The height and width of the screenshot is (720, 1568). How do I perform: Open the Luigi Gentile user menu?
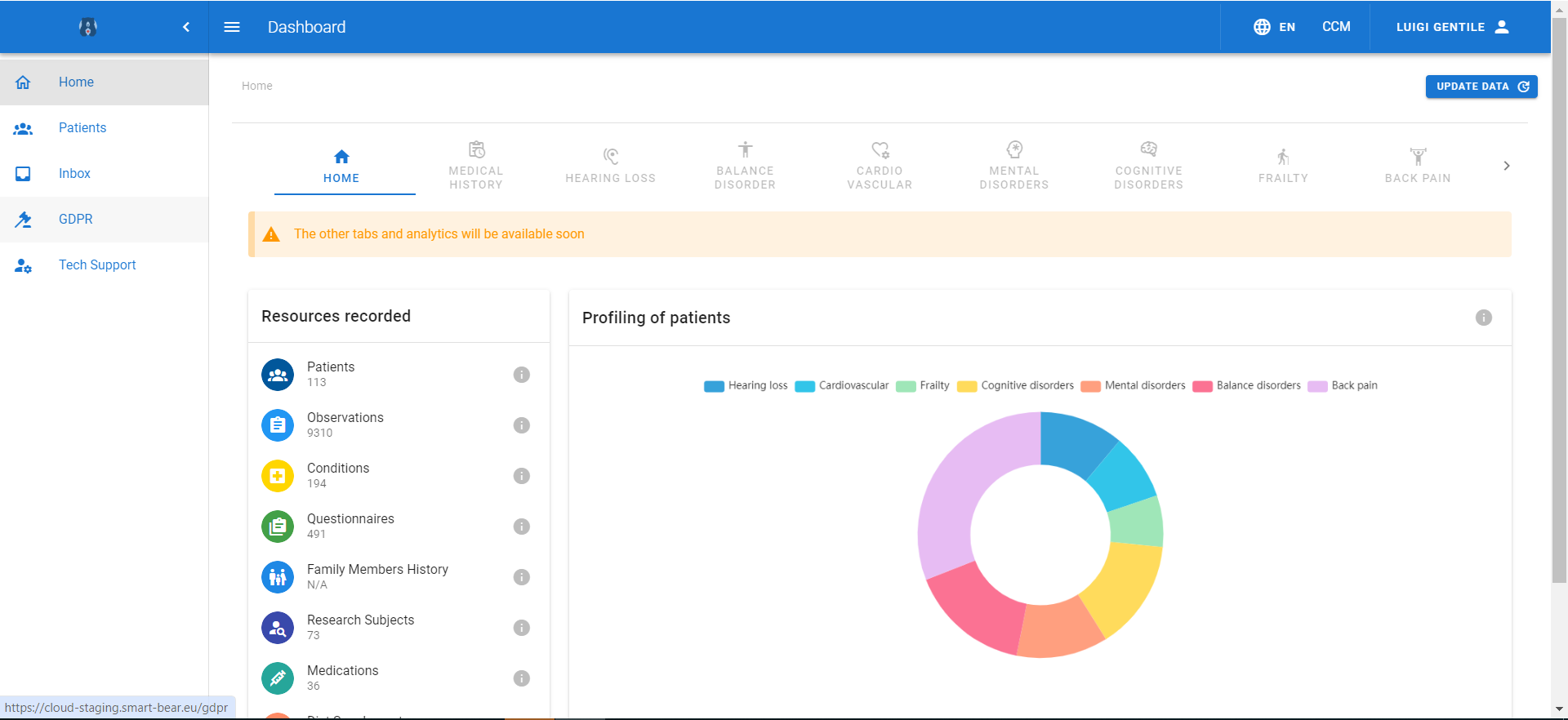[x=1453, y=27]
